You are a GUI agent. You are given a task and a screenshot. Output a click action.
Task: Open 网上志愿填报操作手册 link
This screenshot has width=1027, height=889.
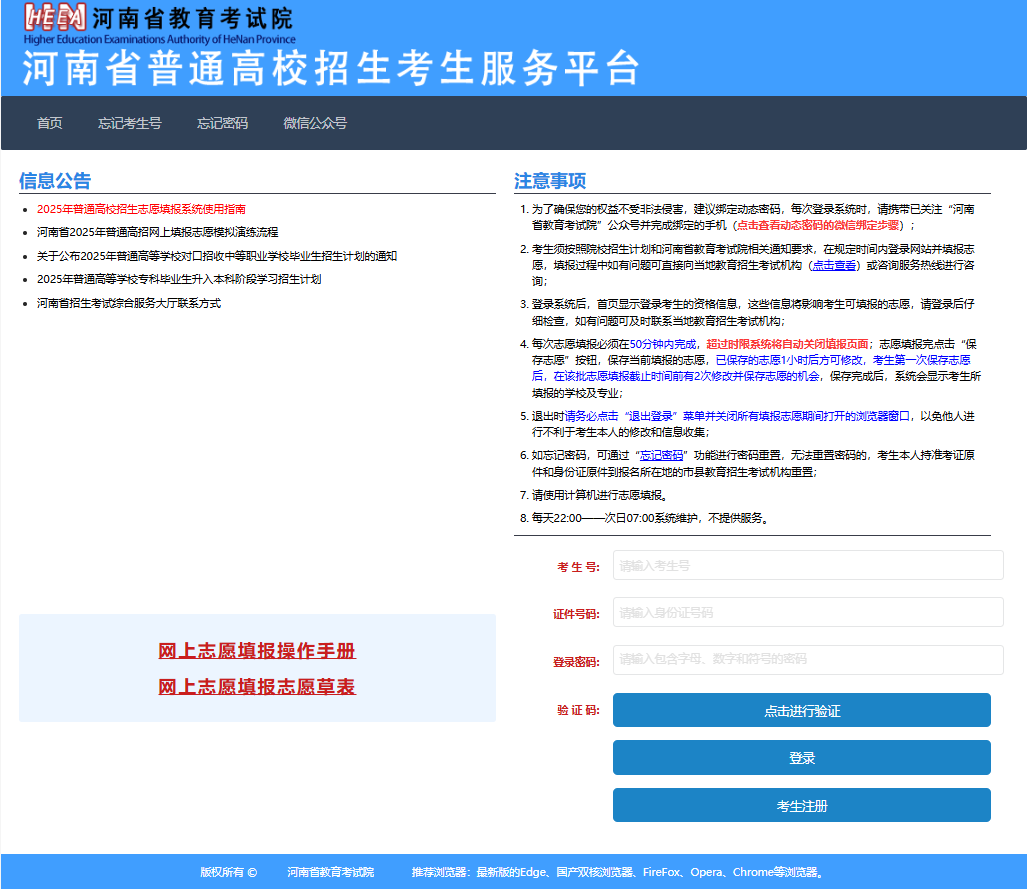coord(257,651)
